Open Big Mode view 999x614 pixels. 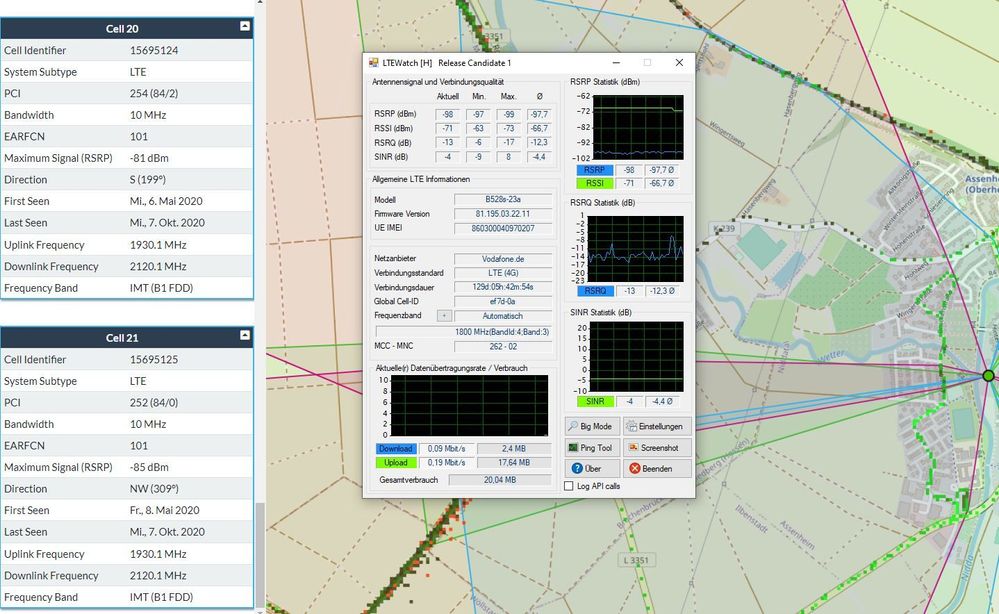pos(593,426)
